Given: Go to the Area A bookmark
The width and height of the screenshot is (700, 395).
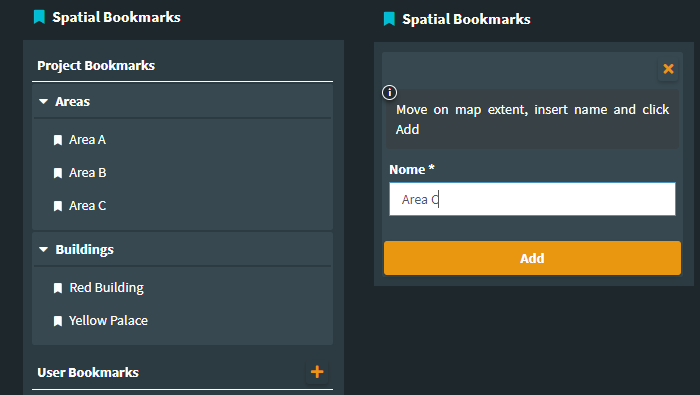Looking at the screenshot, I should (x=88, y=140).
